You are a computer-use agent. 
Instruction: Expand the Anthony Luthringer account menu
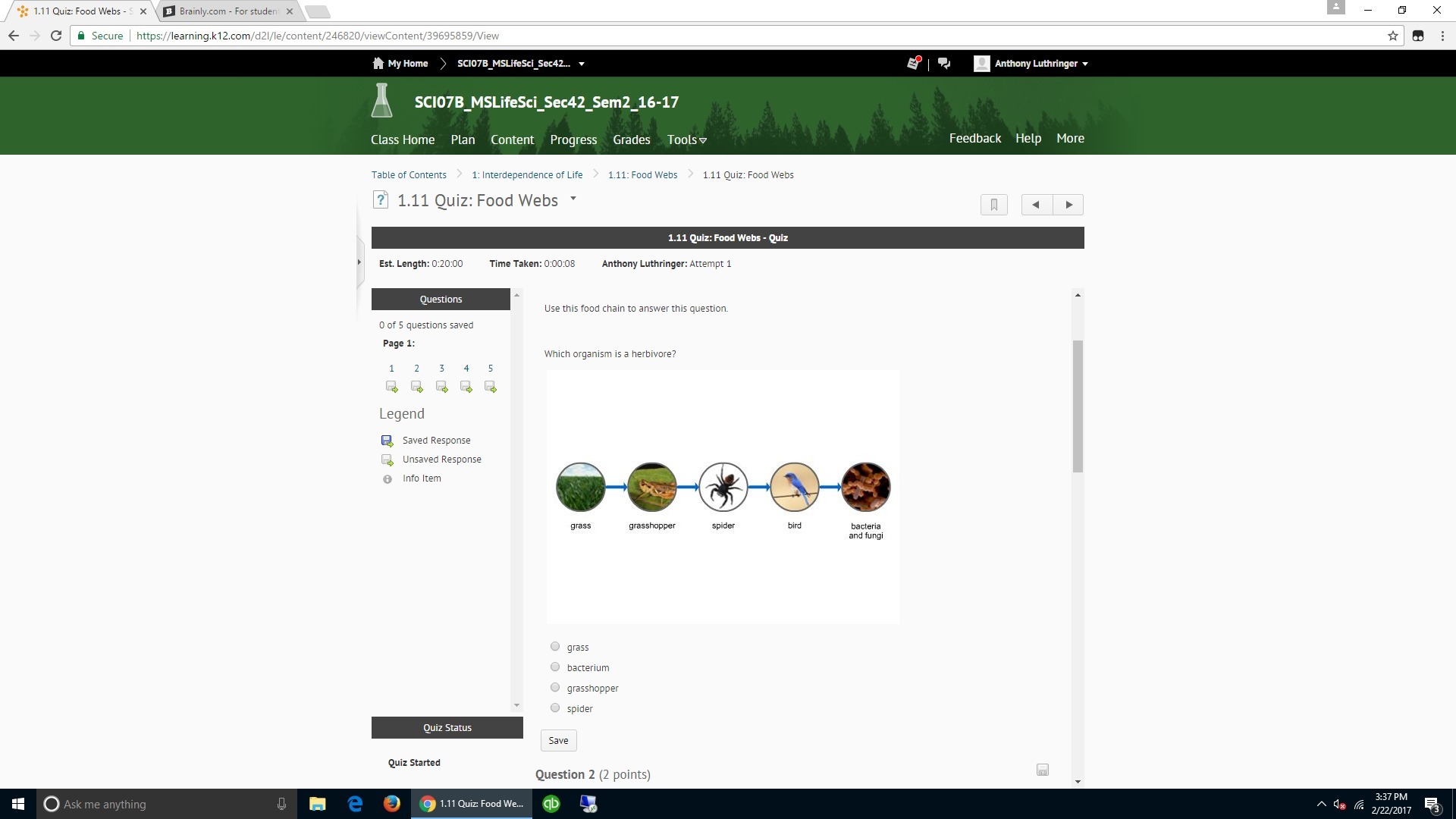point(1035,64)
